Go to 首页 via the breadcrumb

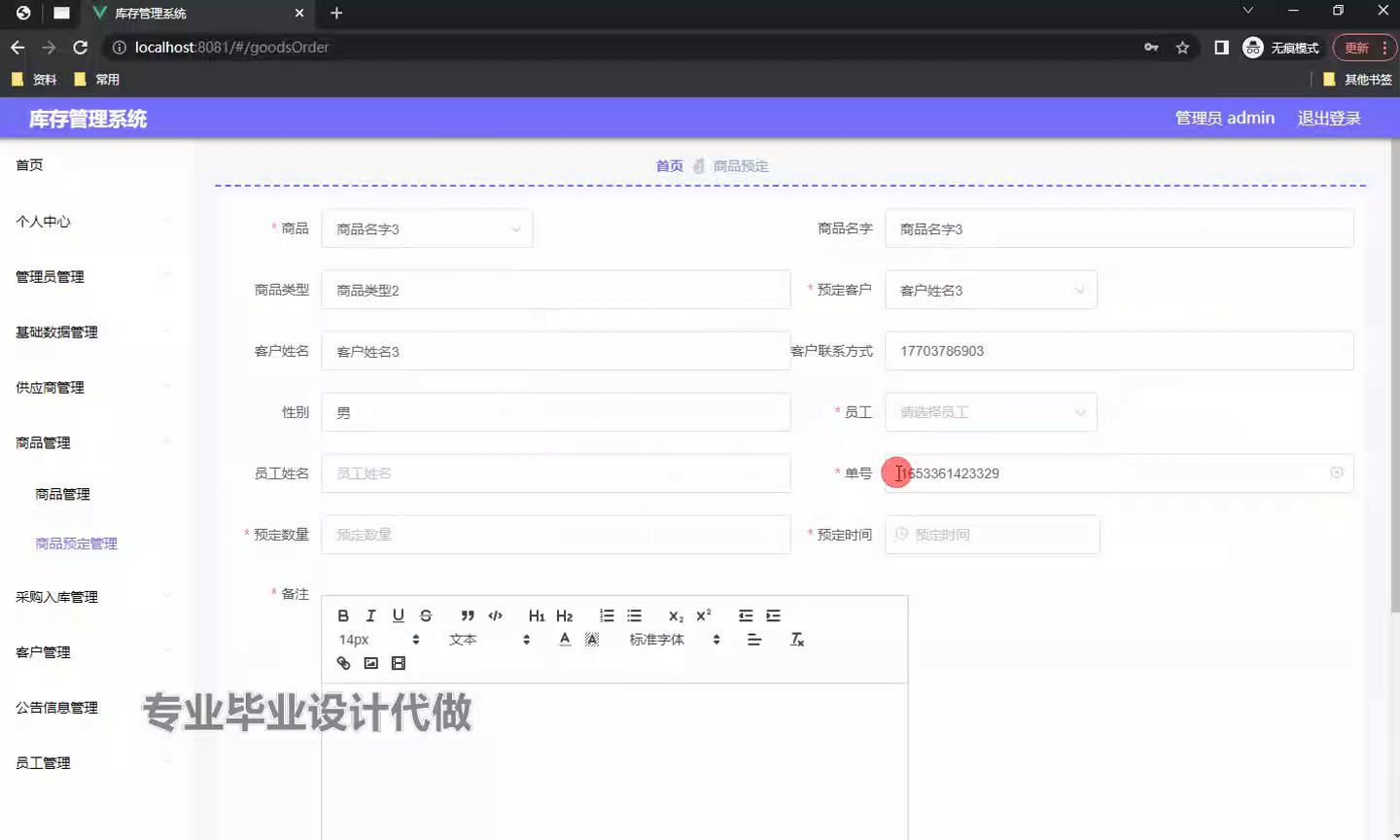669,166
